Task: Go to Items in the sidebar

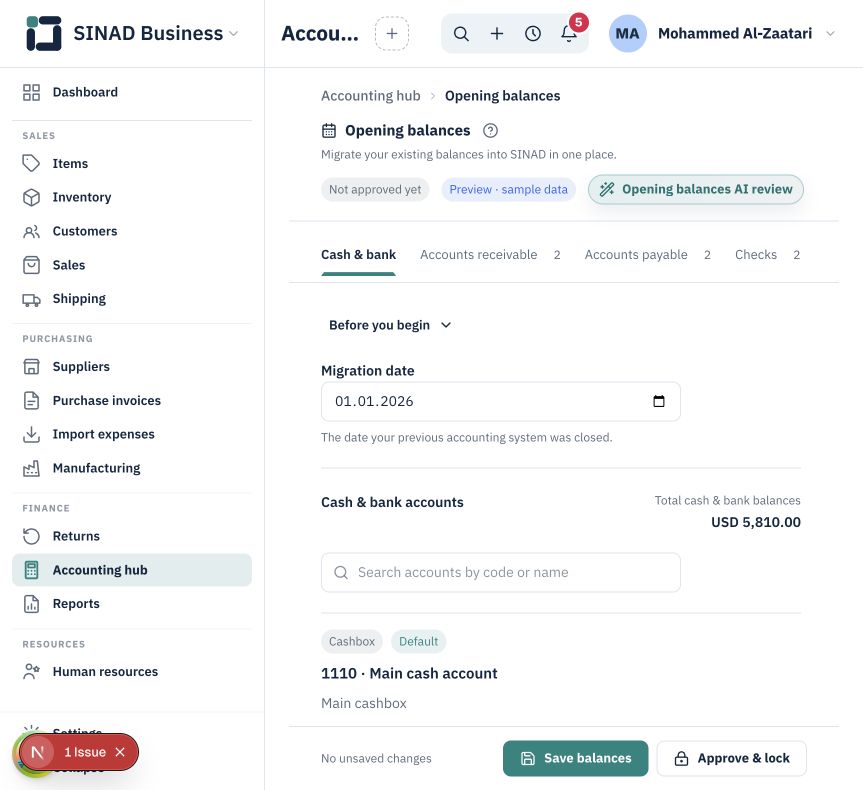Action: pyautogui.click(x=132, y=164)
